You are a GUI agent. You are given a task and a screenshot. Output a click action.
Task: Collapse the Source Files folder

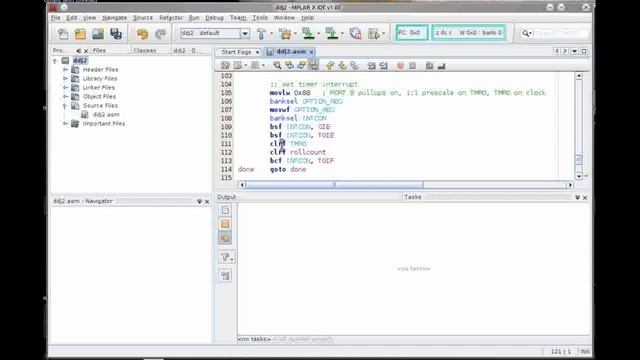coord(65,106)
